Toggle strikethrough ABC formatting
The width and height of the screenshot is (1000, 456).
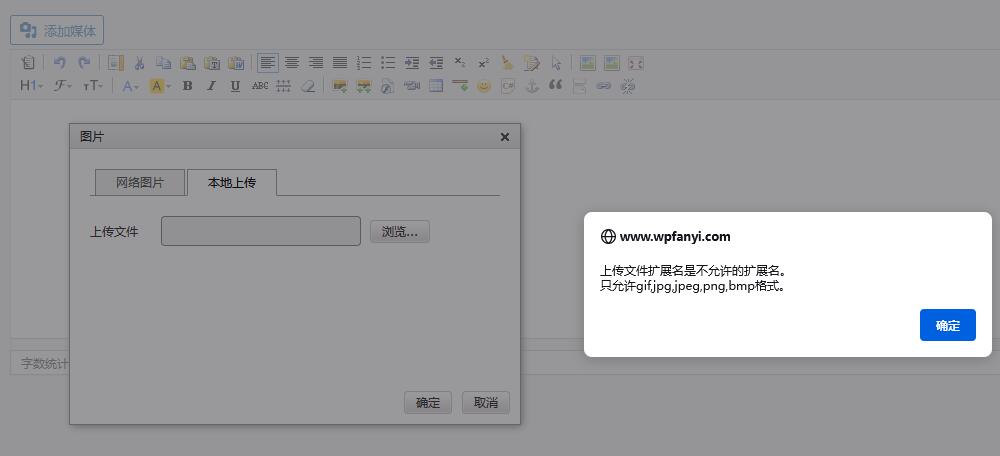260,87
